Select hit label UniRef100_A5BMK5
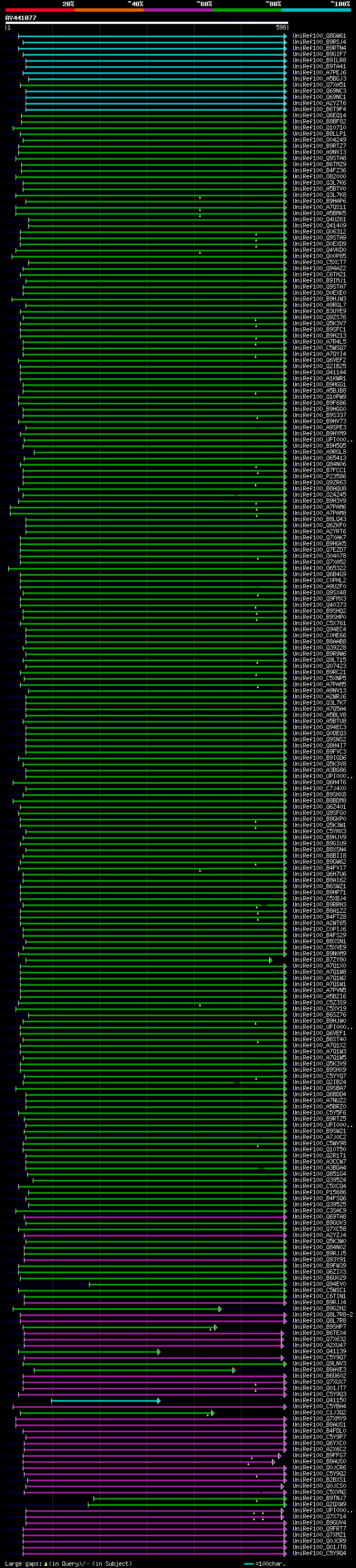This screenshot has width=356, height=1568. [319, 213]
